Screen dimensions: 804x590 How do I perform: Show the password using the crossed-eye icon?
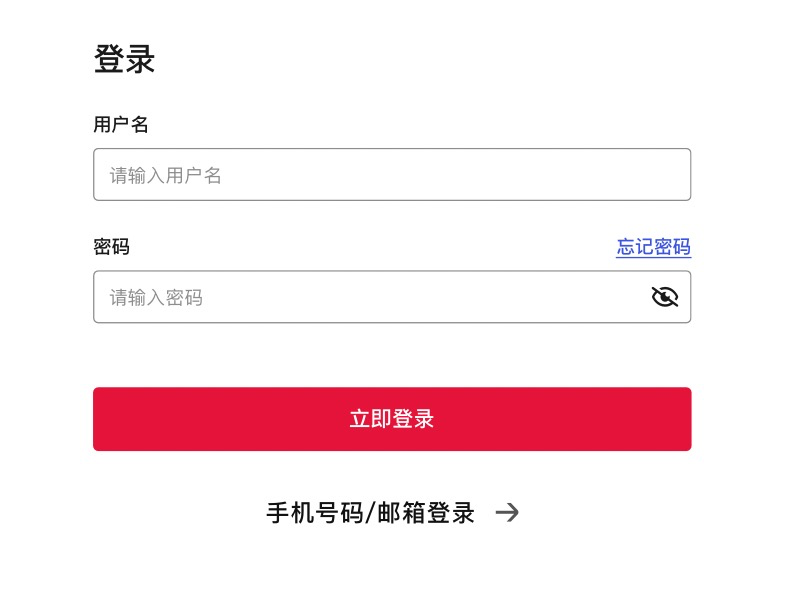[x=664, y=297]
